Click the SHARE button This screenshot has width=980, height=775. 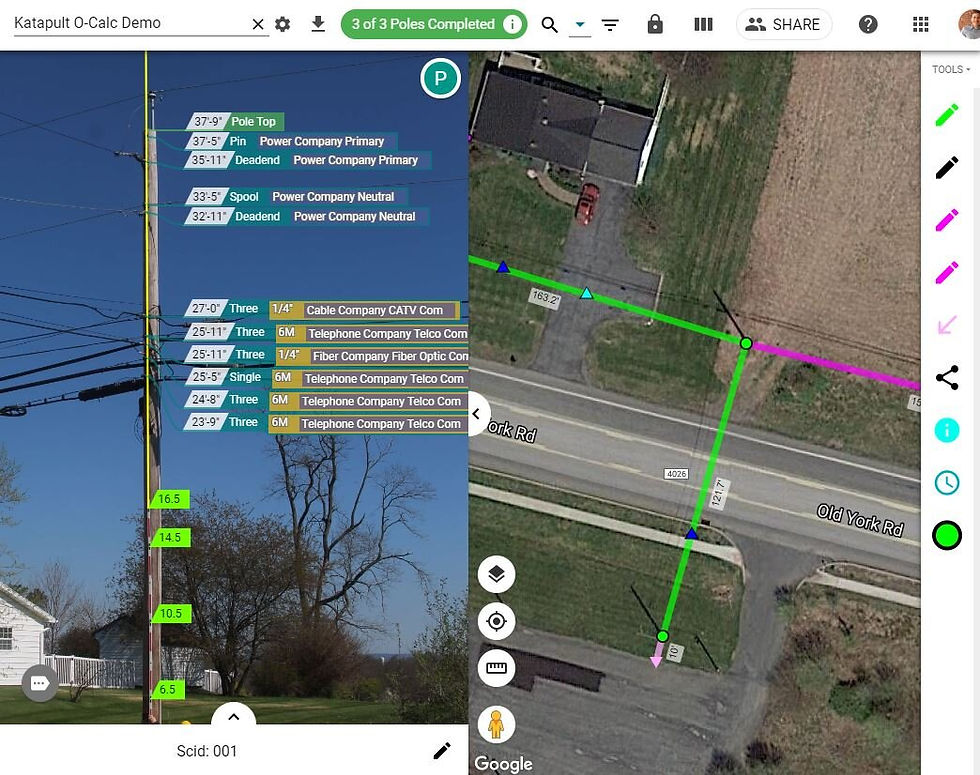pyautogui.click(x=784, y=24)
